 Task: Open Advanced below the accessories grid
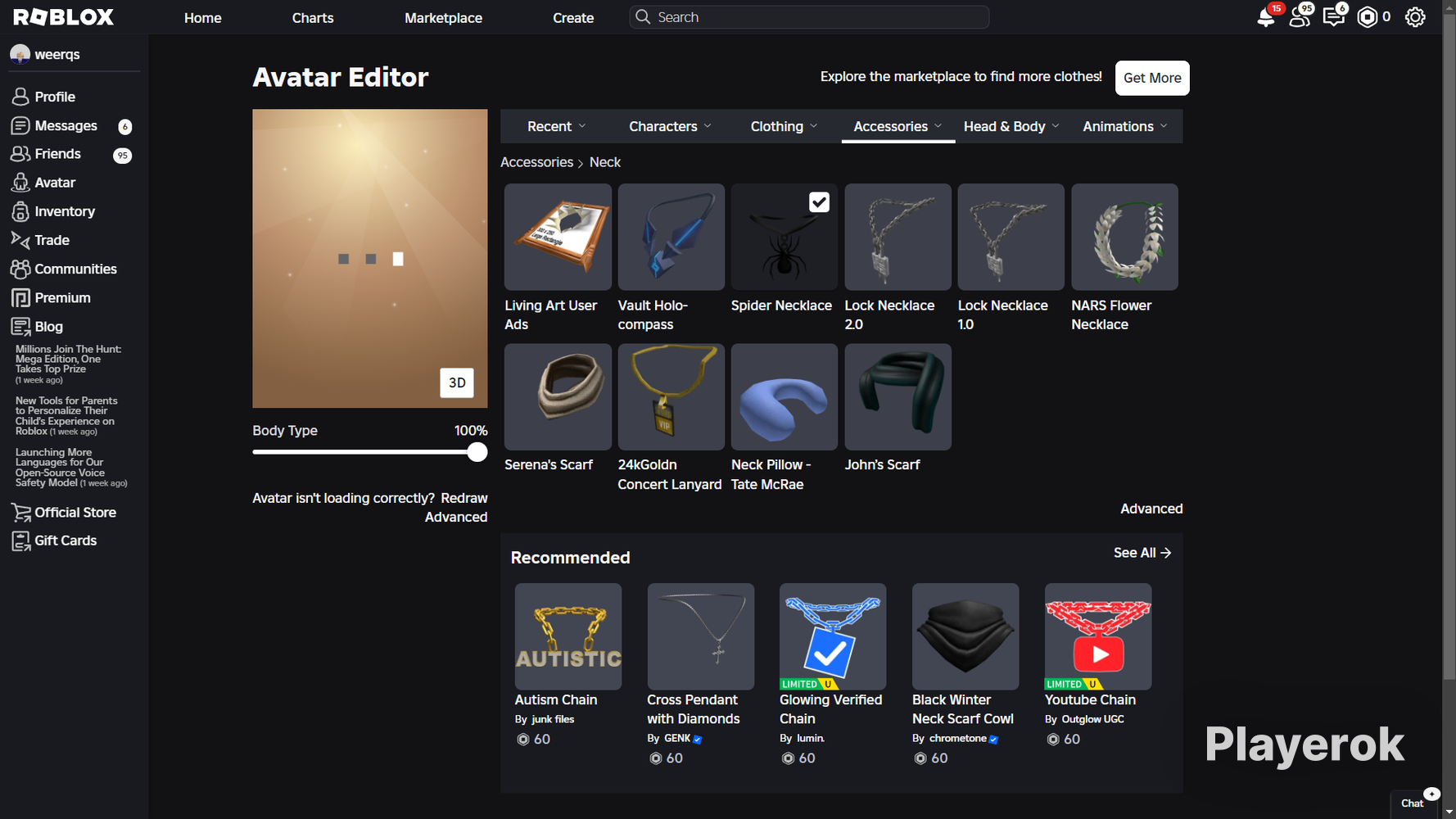pos(1151,509)
